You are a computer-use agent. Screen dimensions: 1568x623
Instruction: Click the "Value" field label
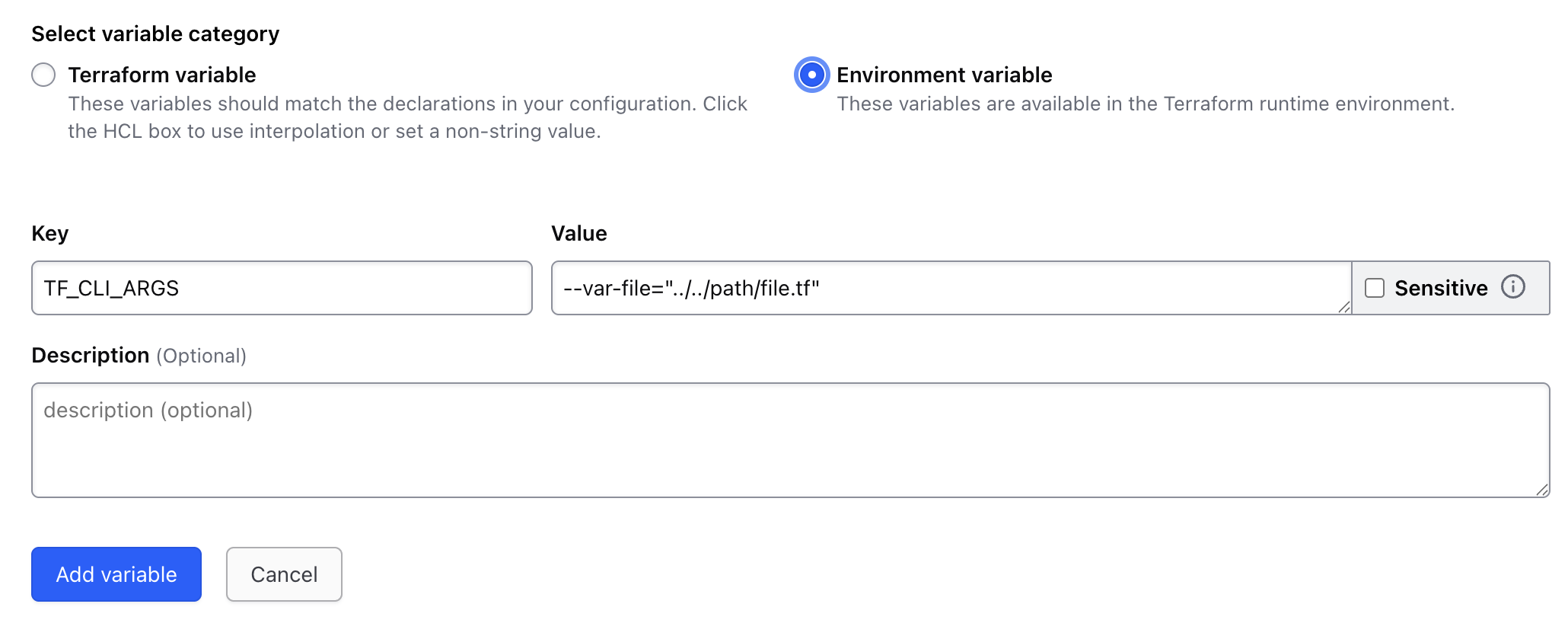[578, 233]
